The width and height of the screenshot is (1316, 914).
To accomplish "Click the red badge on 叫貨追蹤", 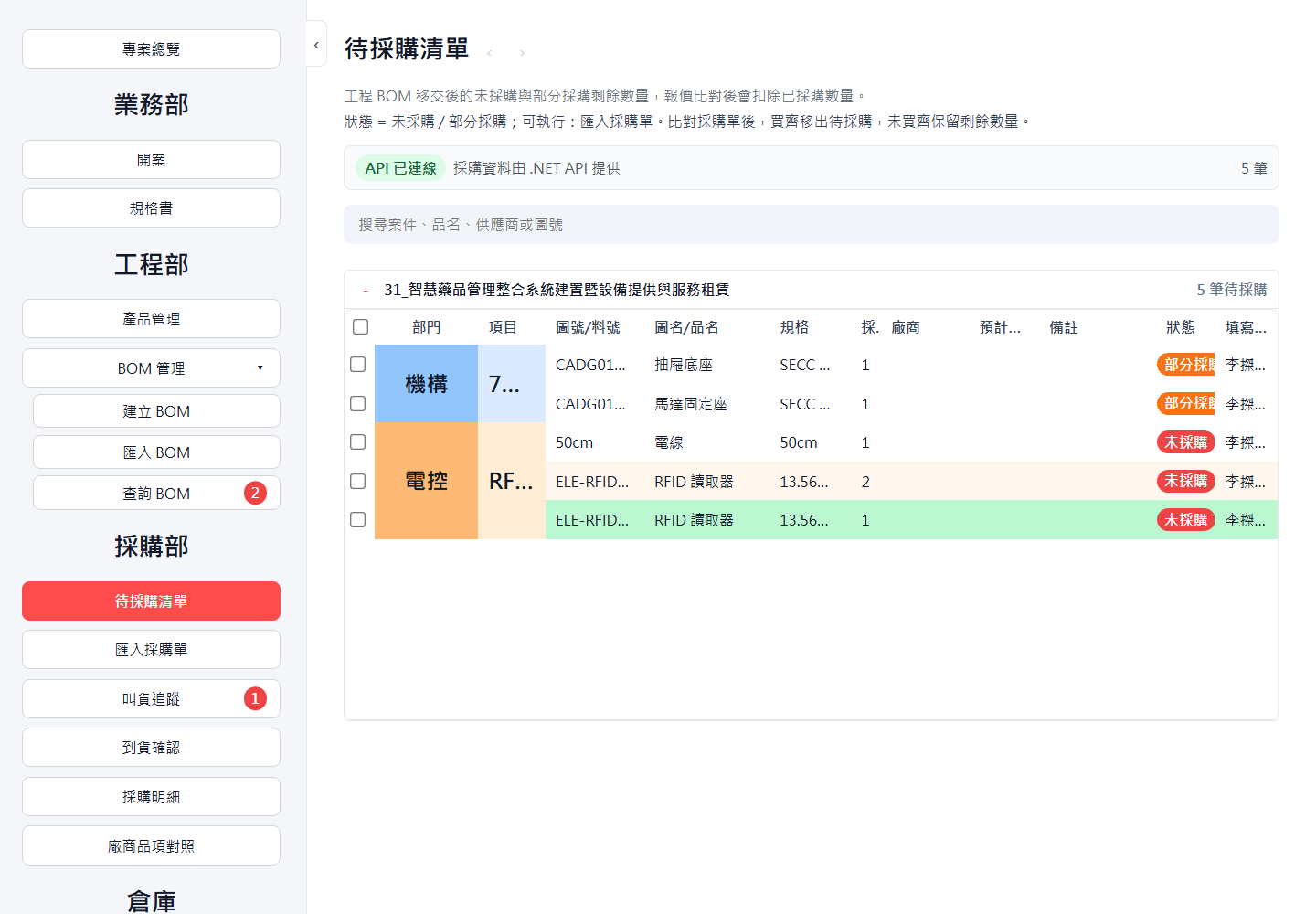I will pos(255,698).
